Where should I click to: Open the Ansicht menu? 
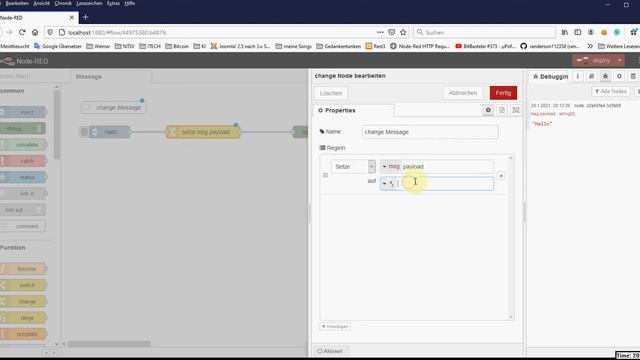pyautogui.click(x=41, y=3)
